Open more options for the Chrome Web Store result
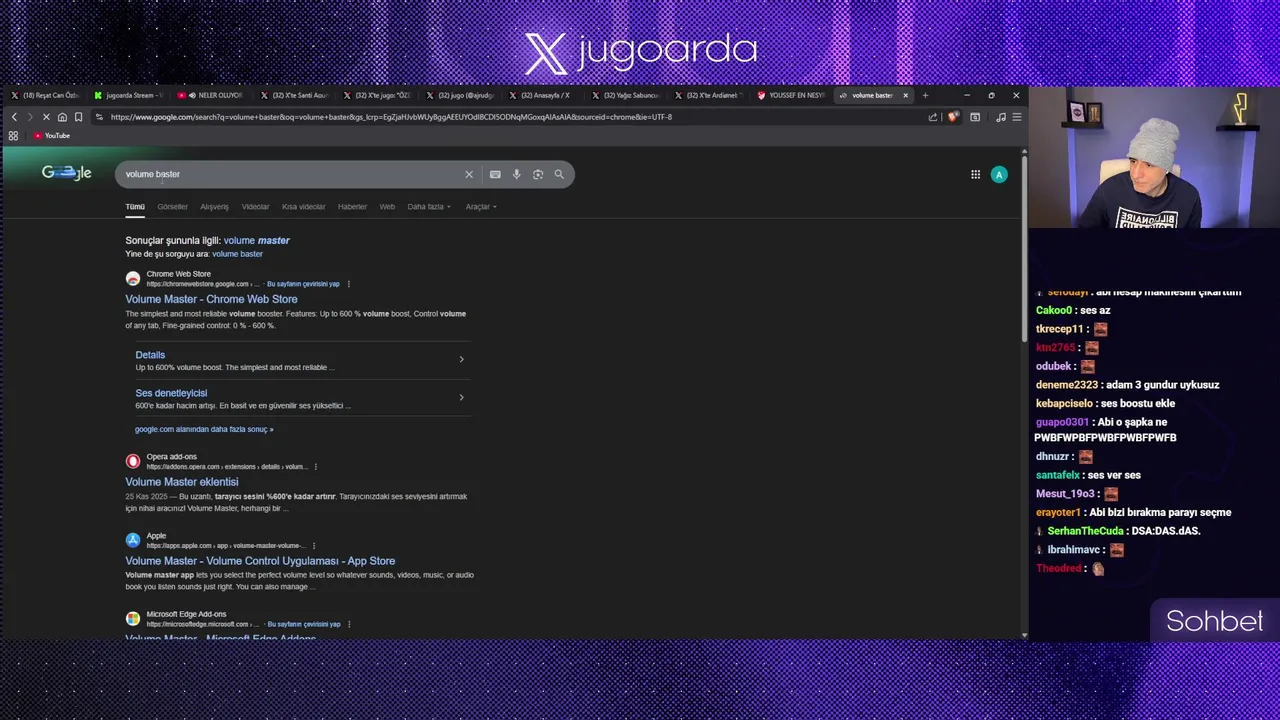Image resolution: width=1280 pixels, height=720 pixels. pyautogui.click(x=348, y=284)
